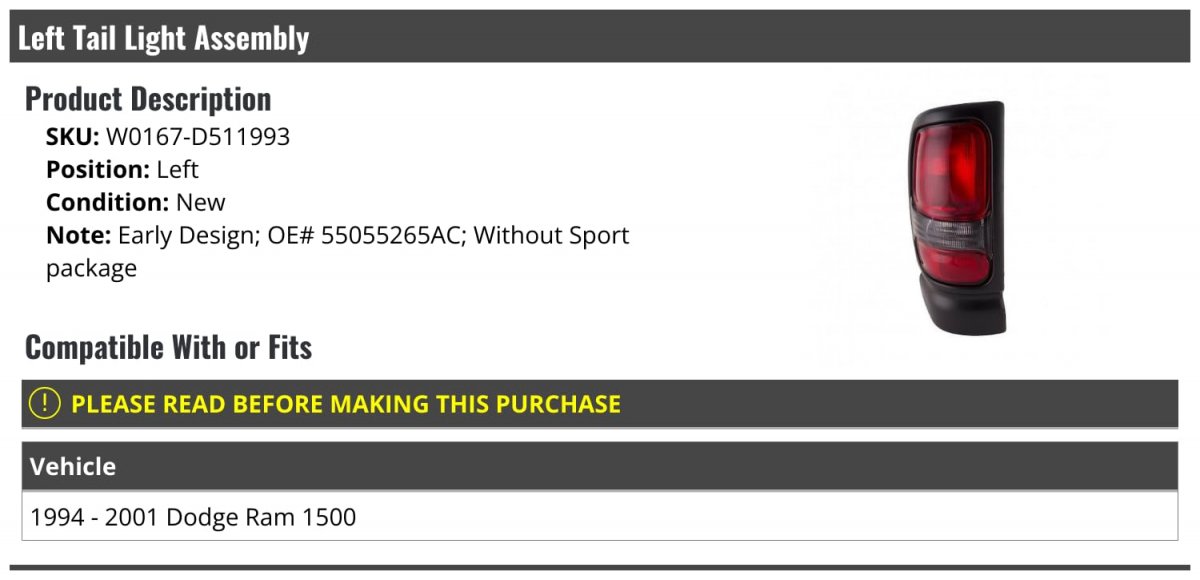Screen dimensions: 1200x580
Task: Click the Condition: New line
Action: (136, 203)
